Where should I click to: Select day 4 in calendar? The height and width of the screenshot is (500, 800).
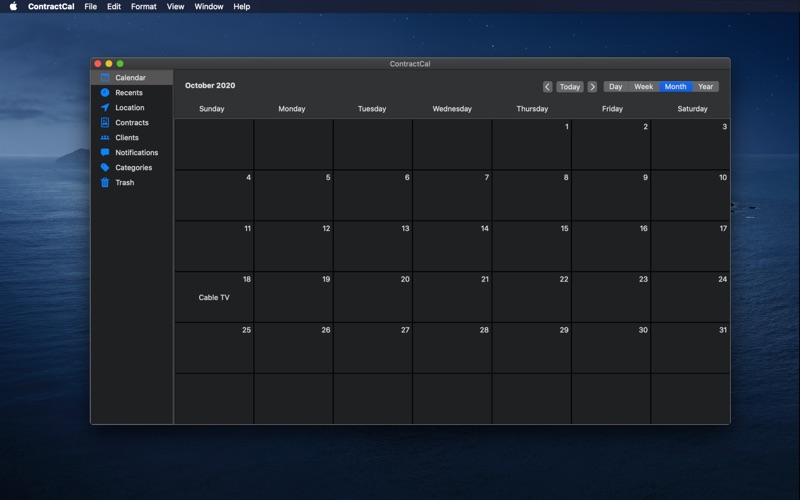click(x=214, y=195)
